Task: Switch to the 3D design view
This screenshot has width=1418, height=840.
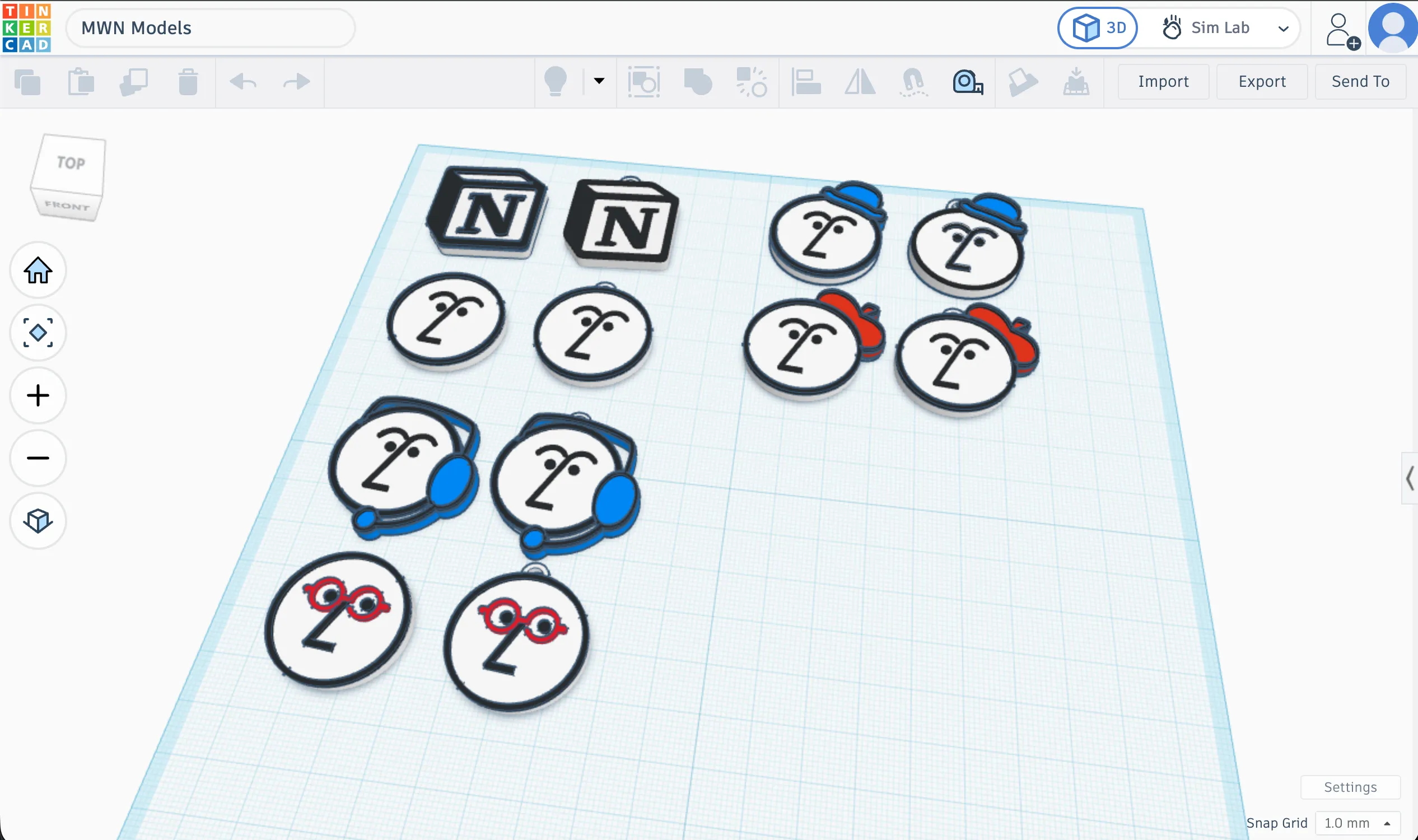Action: pos(1097,28)
